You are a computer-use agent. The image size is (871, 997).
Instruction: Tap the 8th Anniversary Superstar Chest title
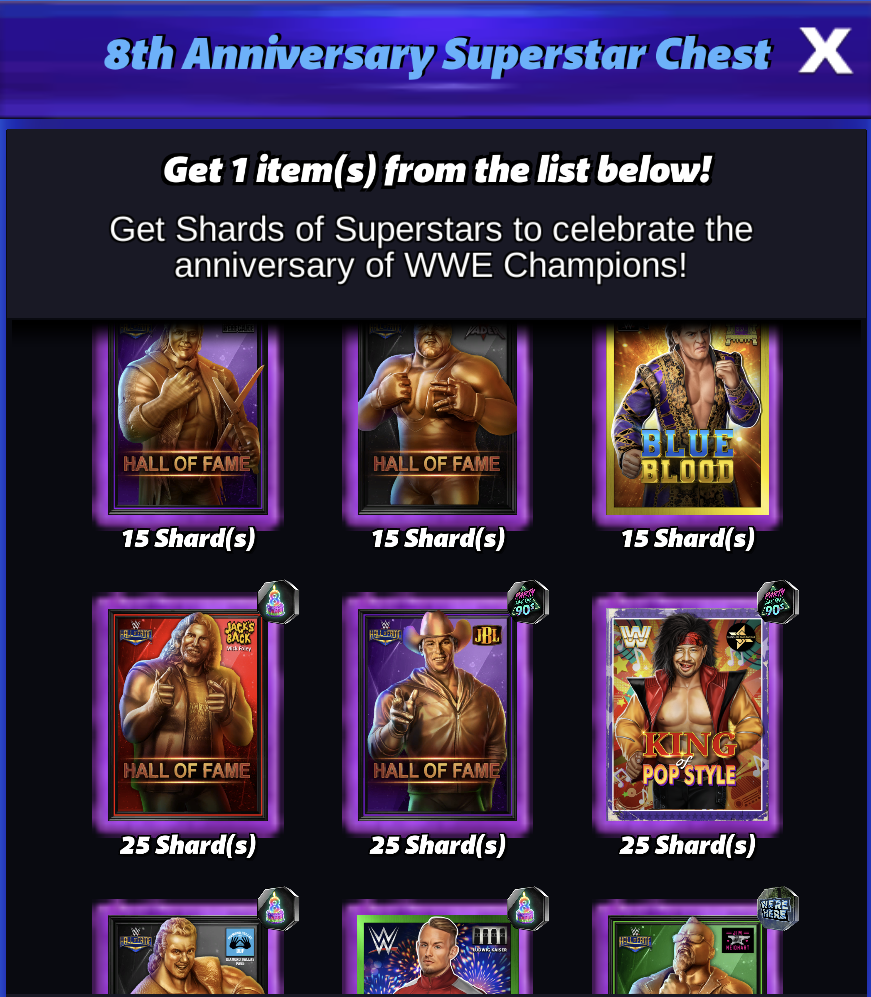click(x=437, y=55)
